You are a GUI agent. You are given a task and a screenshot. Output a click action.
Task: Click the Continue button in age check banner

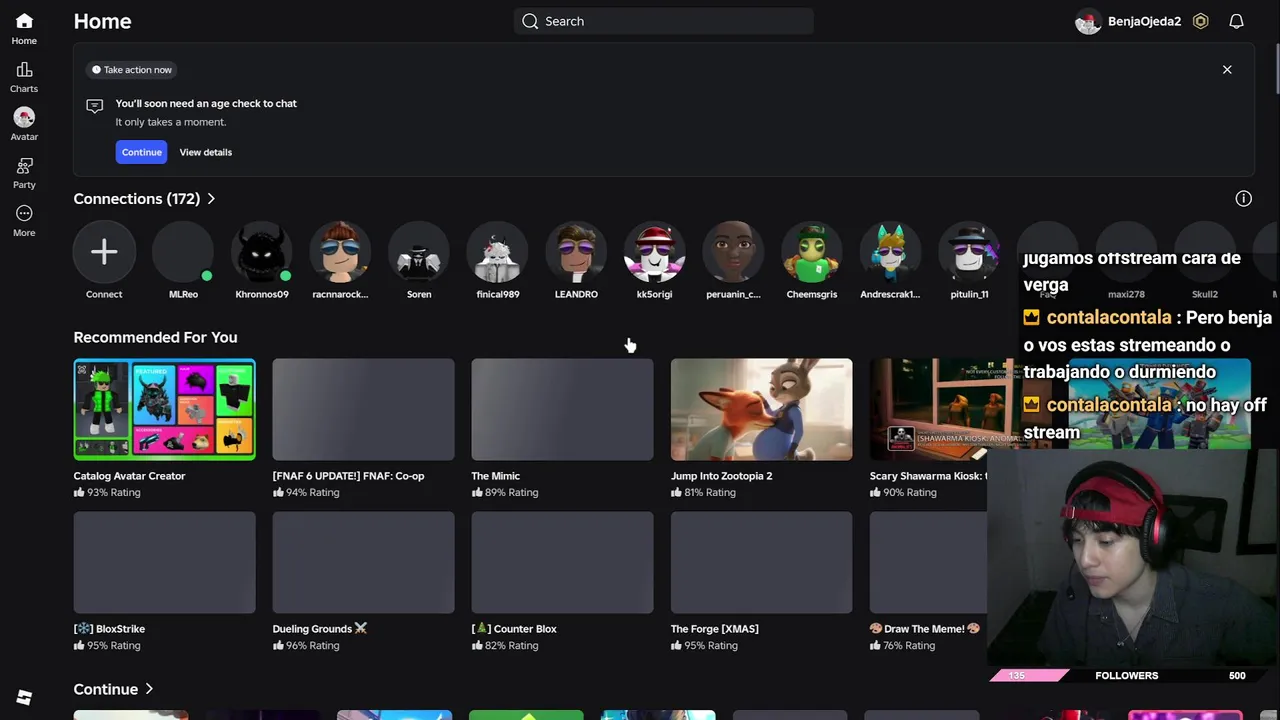pos(141,152)
